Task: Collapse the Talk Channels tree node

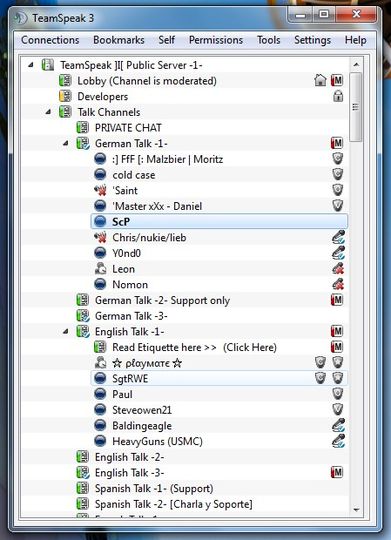Action: click(49, 112)
